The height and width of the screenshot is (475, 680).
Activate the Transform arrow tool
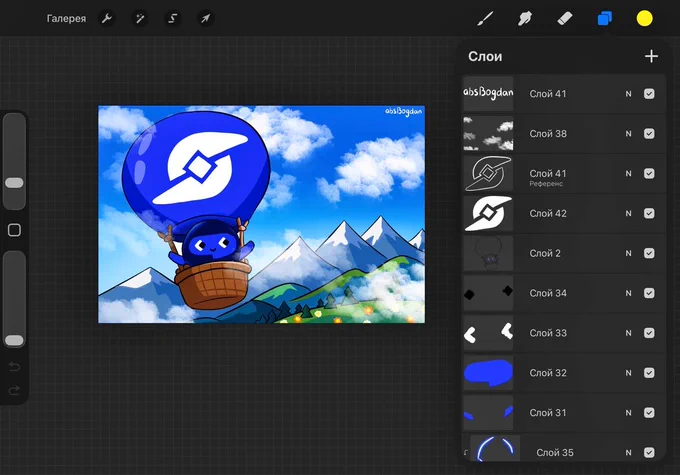click(x=206, y=19)
